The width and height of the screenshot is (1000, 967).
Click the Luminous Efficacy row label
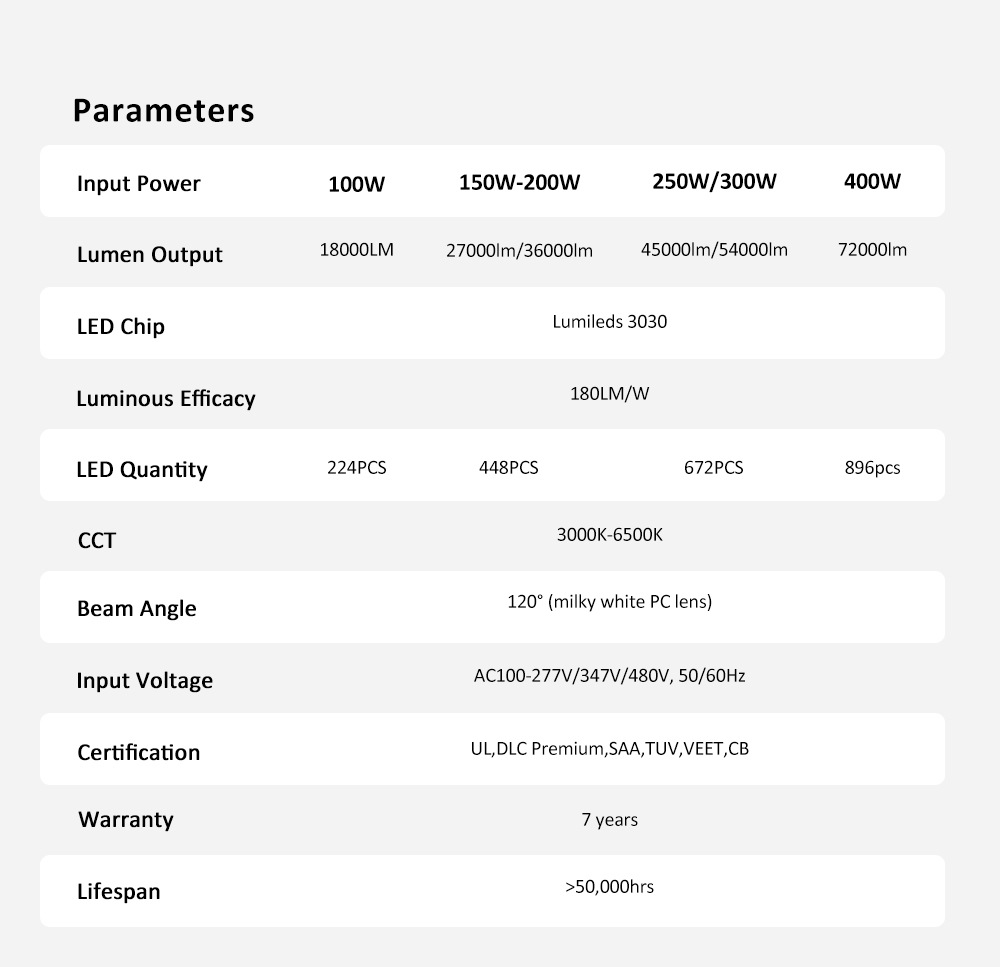point(165,399)
